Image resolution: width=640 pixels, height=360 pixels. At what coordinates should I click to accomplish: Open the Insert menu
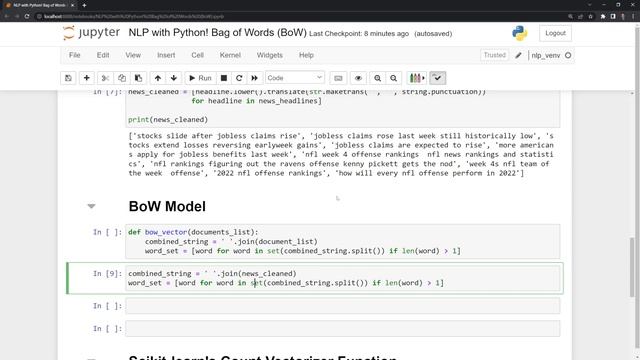(166, 55)
